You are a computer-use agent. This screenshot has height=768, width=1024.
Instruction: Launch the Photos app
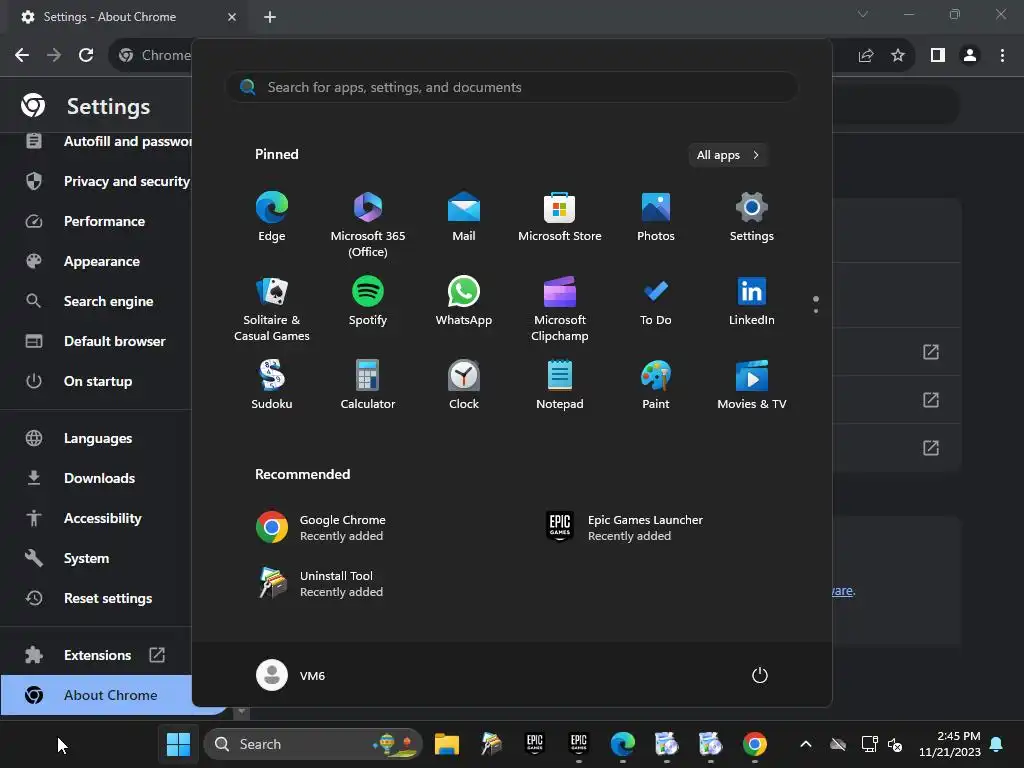click(656, 216)
